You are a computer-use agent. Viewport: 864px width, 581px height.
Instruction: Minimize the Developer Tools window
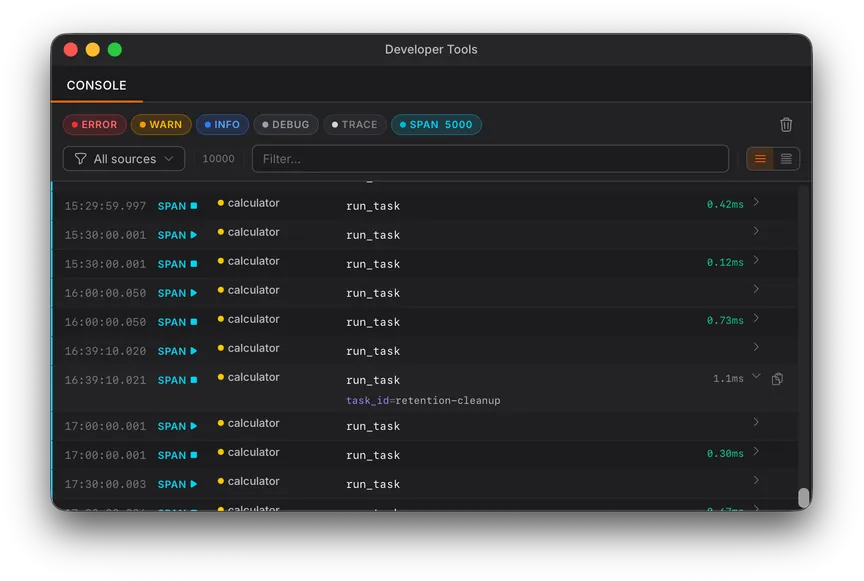(93, 50)
